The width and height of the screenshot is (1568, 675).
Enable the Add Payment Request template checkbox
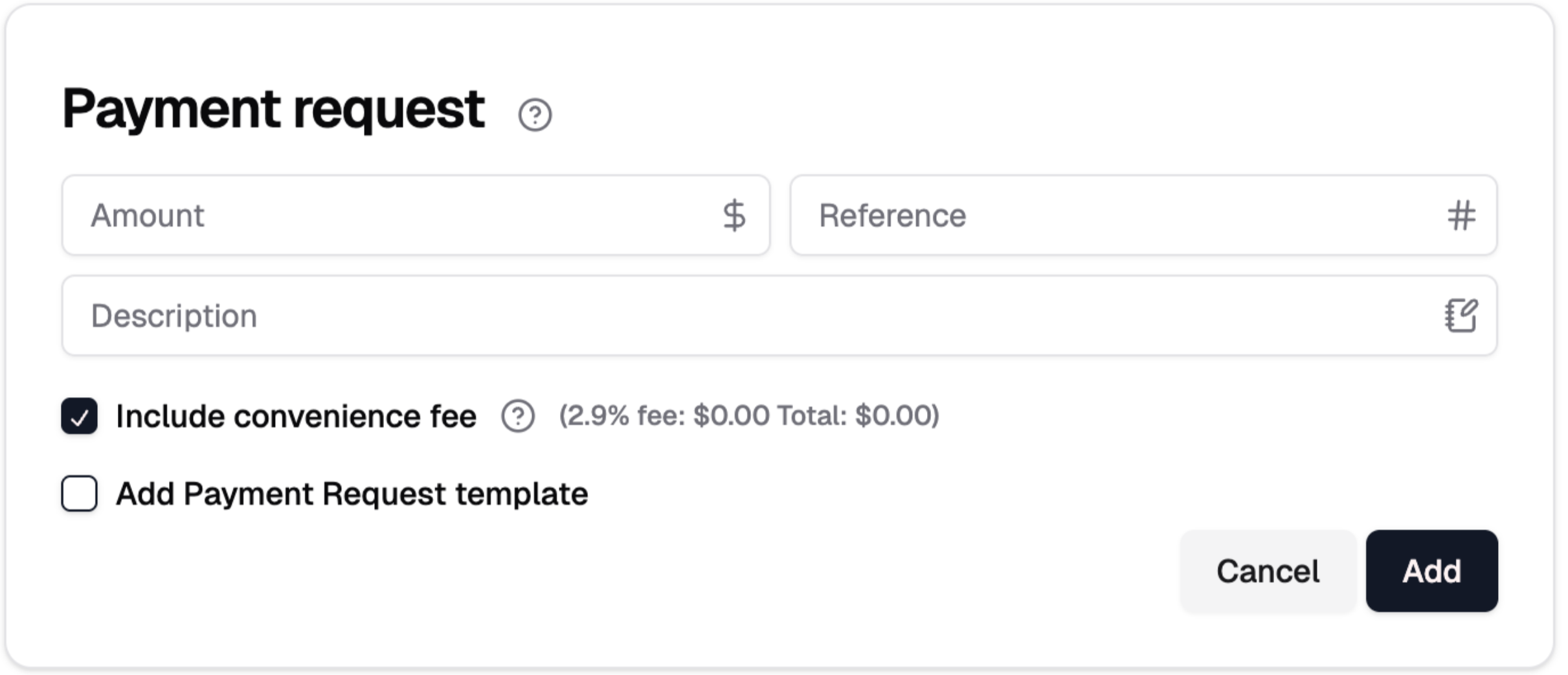(x=80, y=494)
